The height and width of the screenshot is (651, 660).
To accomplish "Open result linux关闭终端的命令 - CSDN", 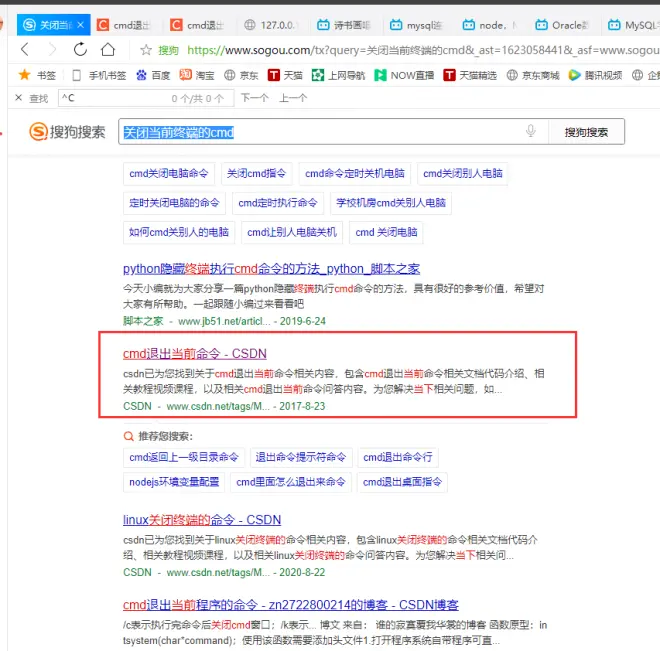I will (202, 520).
